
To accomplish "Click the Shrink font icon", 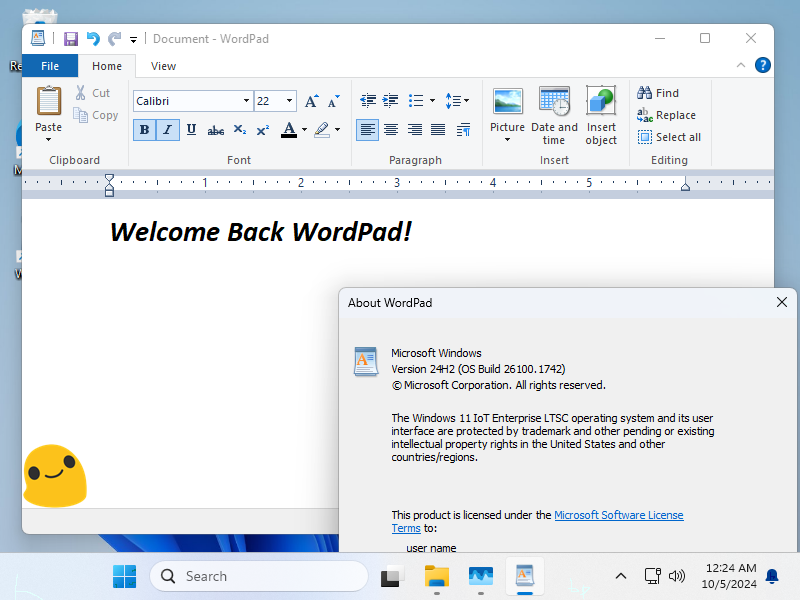I will 334,101.
